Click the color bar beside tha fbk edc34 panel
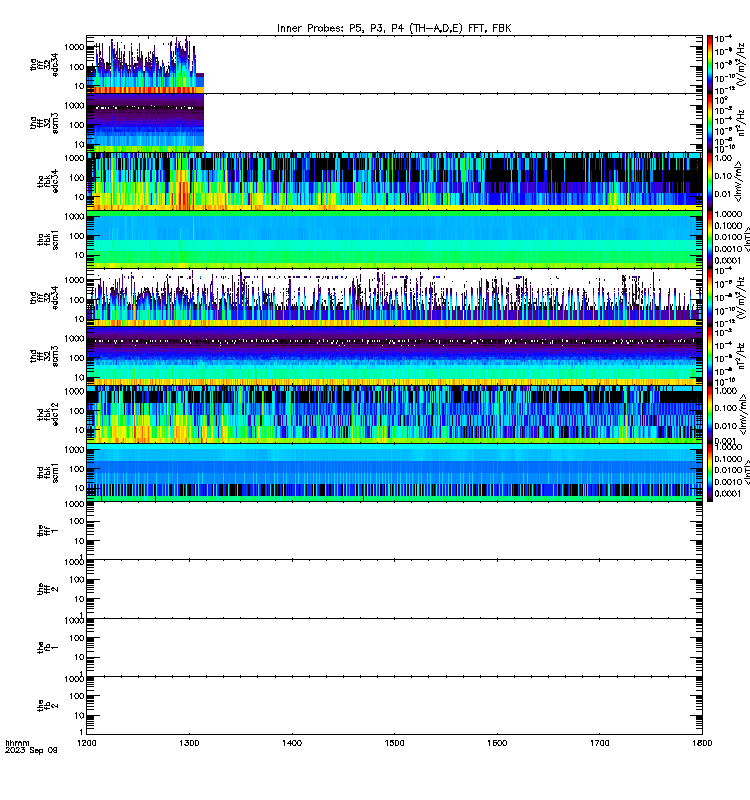750x800 pixels. (710, 181)
